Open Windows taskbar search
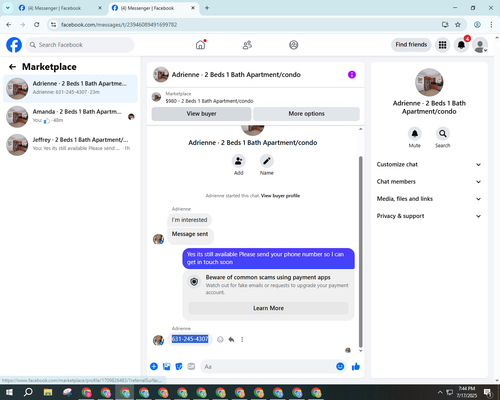The width and height of the screenshot is (500, 400). pos(28,392)
